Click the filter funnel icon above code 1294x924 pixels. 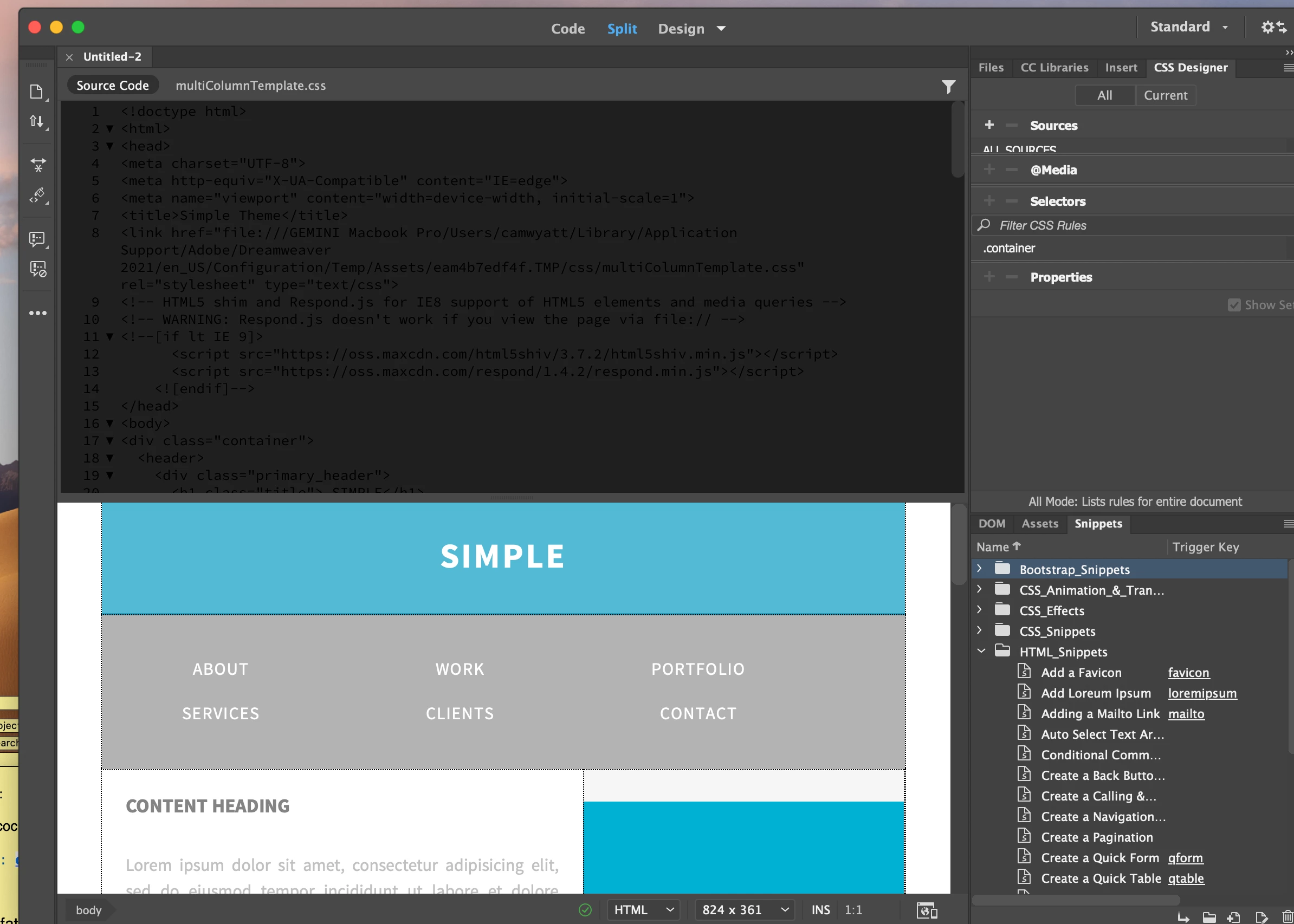pyautogui.click(x=948, y=87)
